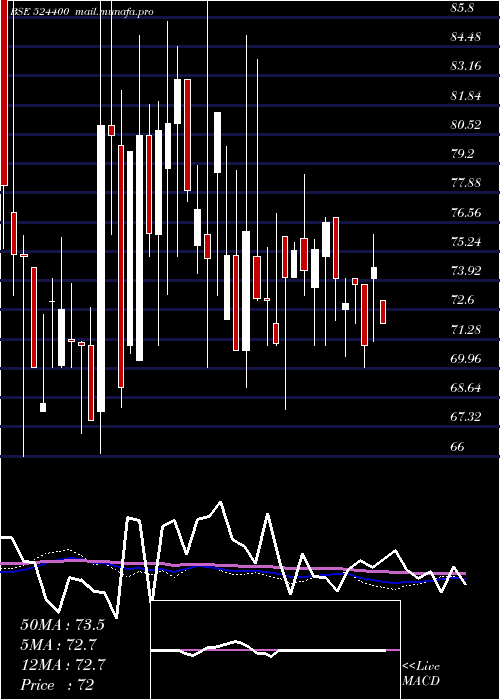Click the 72.6 price axis label
500x700 pixels.
click(462, 300)
